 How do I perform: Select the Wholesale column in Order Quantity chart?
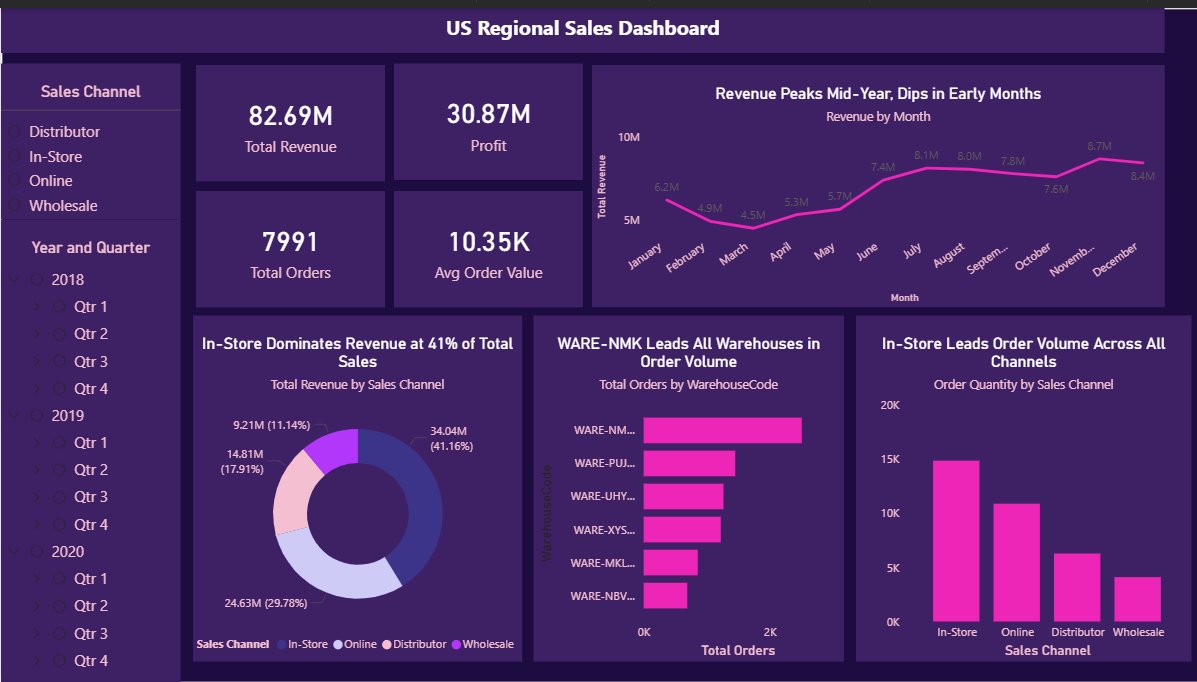point(1137,599)
